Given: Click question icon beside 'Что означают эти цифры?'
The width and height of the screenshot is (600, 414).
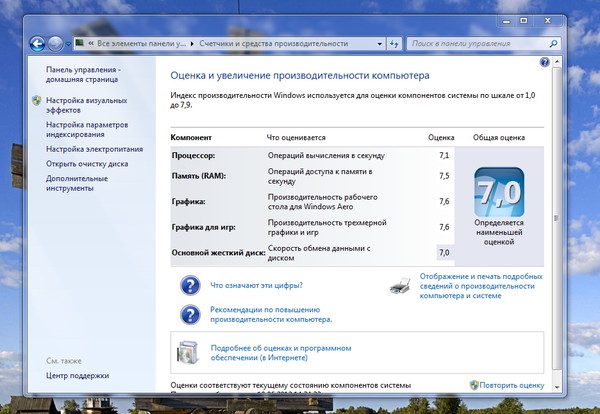Looking at the screenshot, I should (x=190, y=285).
